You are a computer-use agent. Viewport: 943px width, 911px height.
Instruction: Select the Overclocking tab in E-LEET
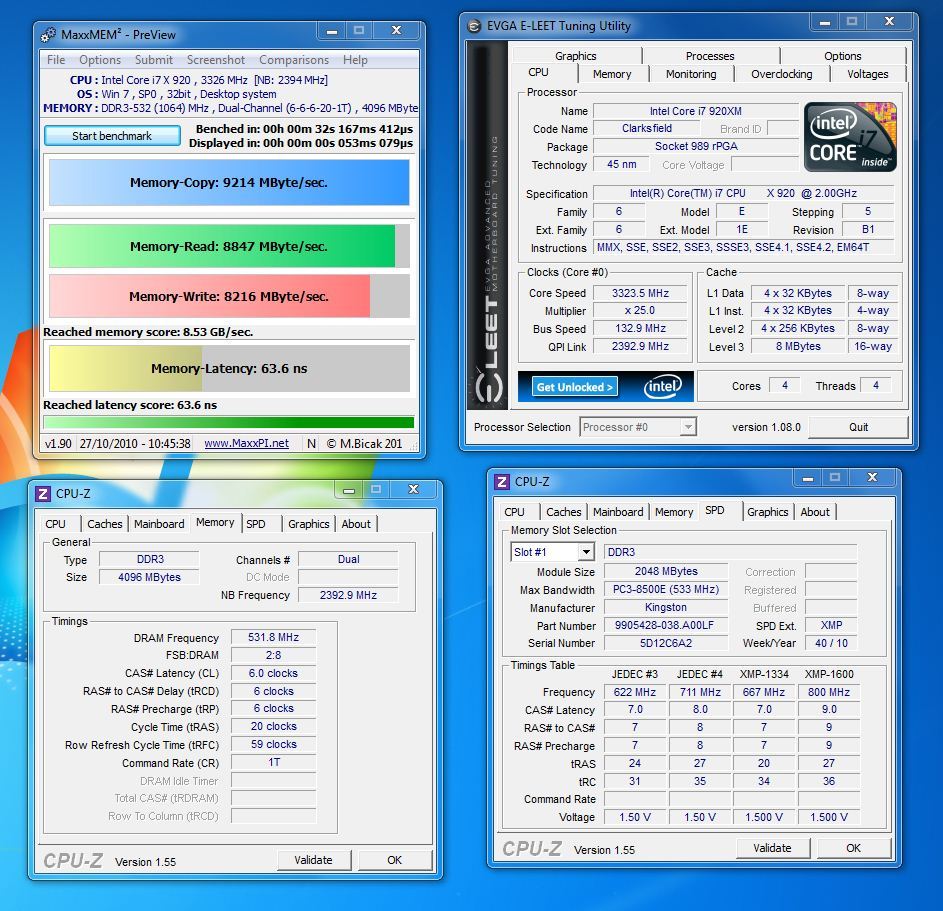click(x=781, y=74)
